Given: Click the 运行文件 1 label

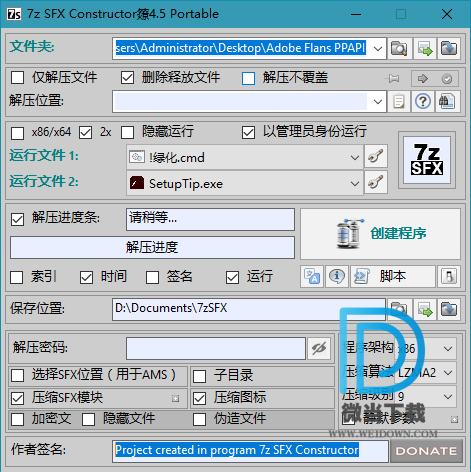Looking at the screenshot, I should (x=44, y=156).
